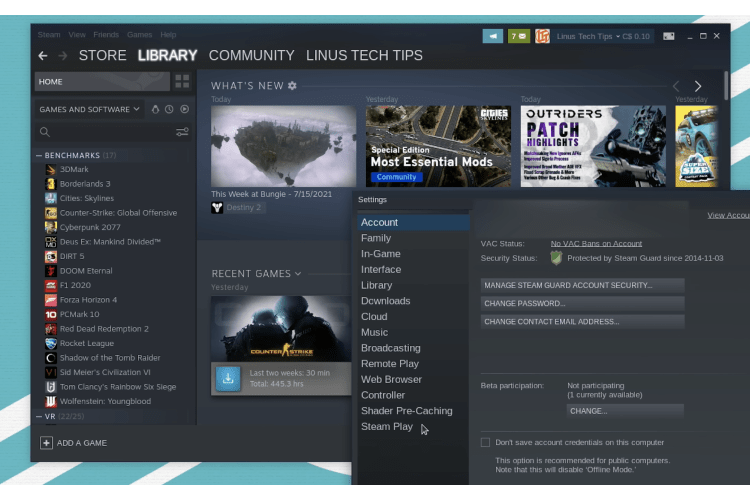Image resolution: width=750 pixels, height=500 pixels.
Task: Open Games and Software dropdown
Action: [x=89, y=109]
